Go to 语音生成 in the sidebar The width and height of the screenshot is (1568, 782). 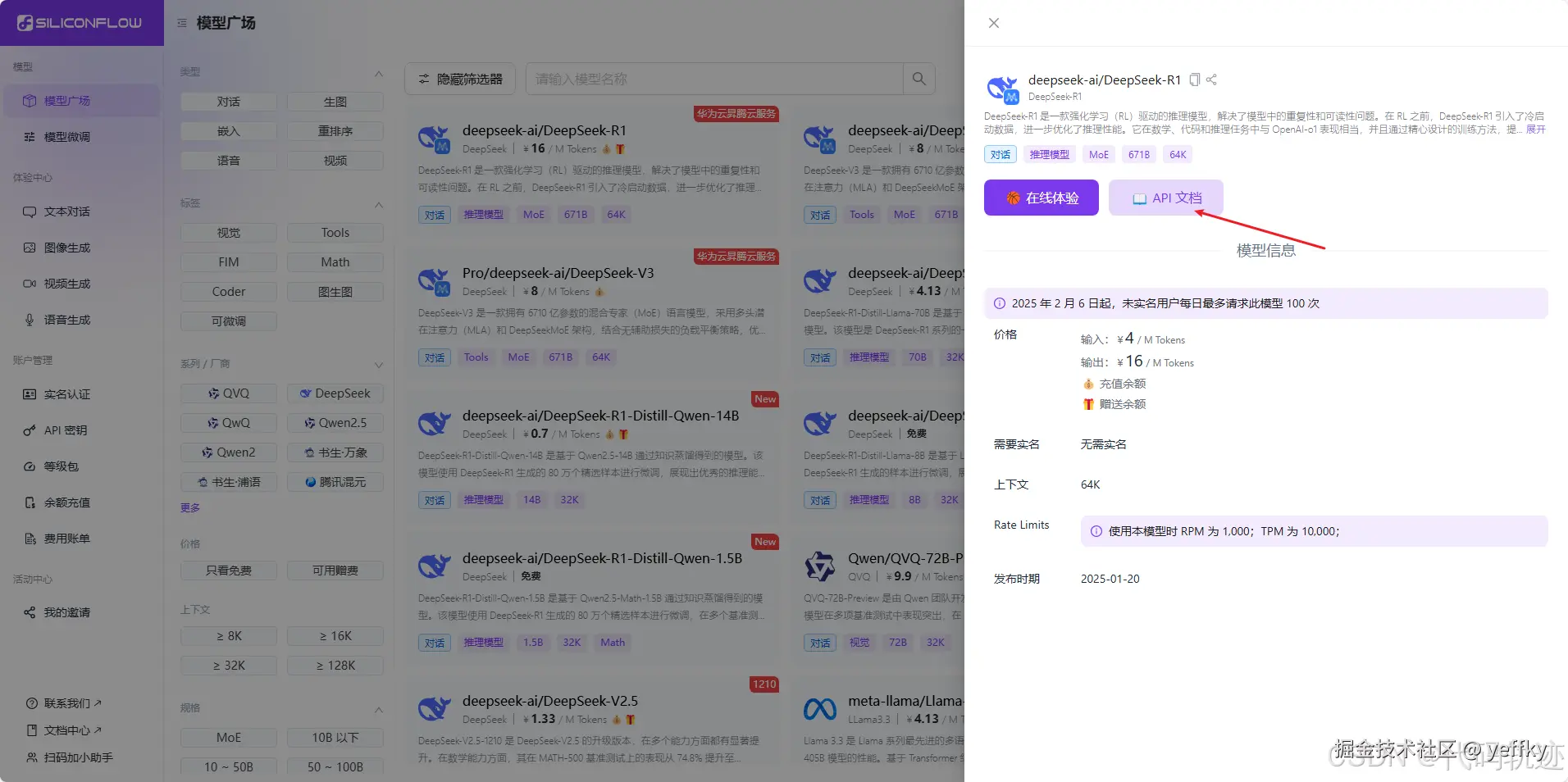(80, 320)
